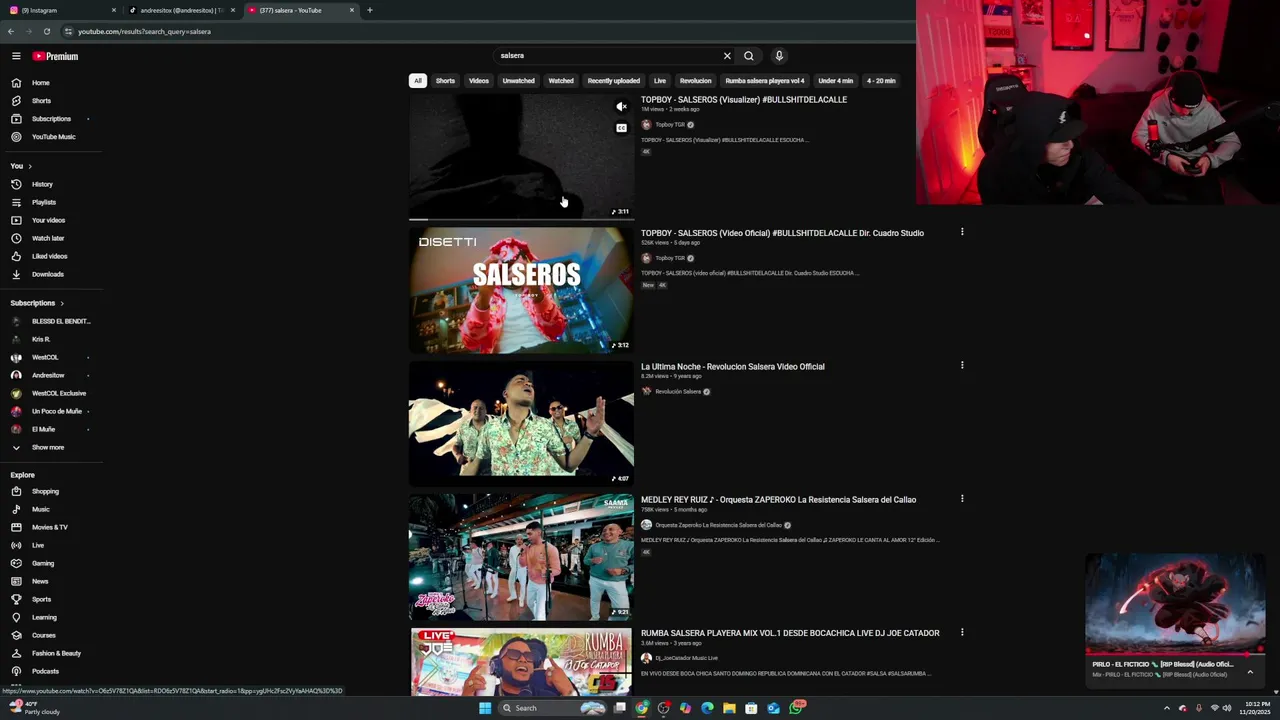Unmute the previewing video thumbnail

pos(621,107)
